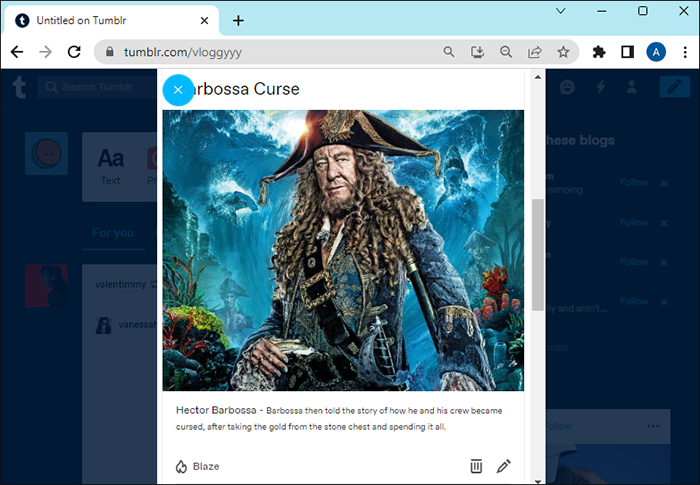
Task: Bookmark this page with the star
Action: tap(563, 52)
